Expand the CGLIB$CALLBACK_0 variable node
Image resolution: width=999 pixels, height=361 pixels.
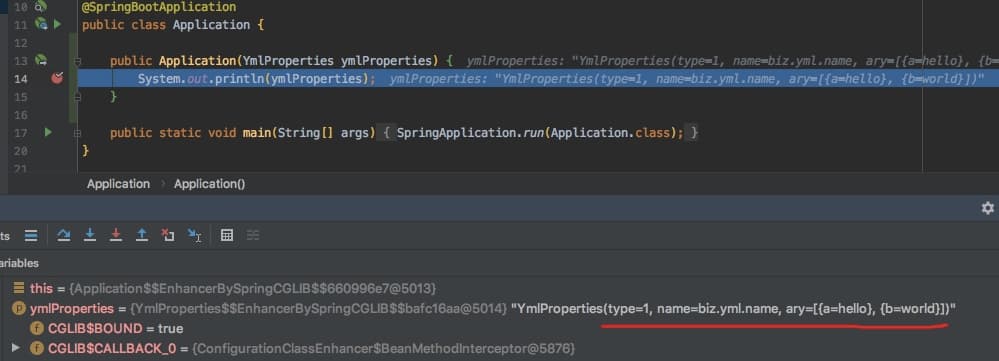click(16, 348)
